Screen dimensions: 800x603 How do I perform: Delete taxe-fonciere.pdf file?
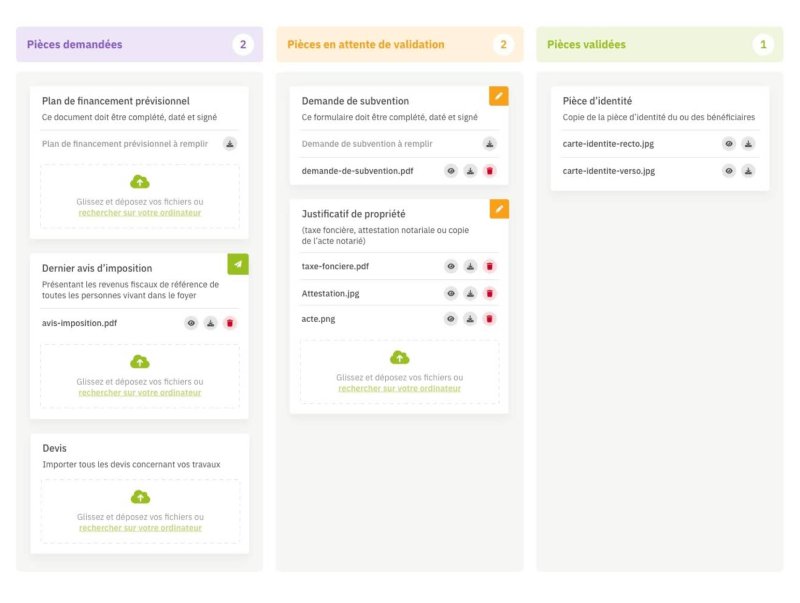[490, 266]
